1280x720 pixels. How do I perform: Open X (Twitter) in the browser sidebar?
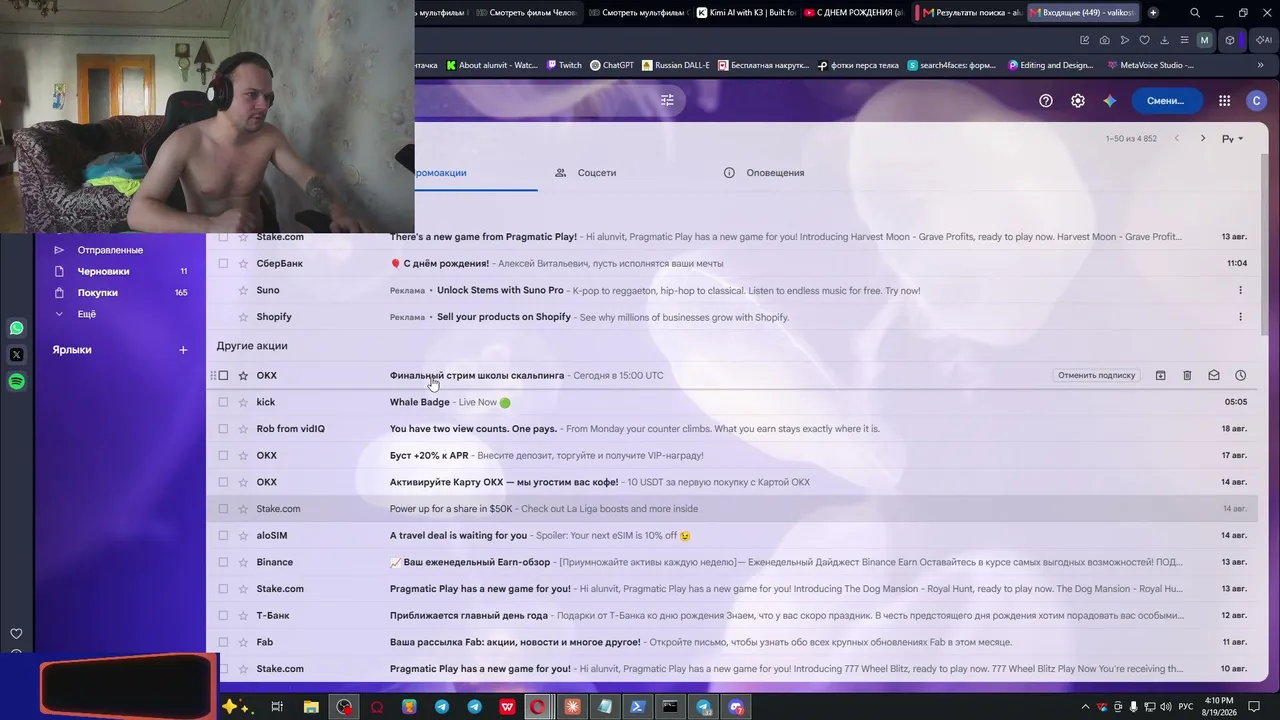[x=16, y=354]
